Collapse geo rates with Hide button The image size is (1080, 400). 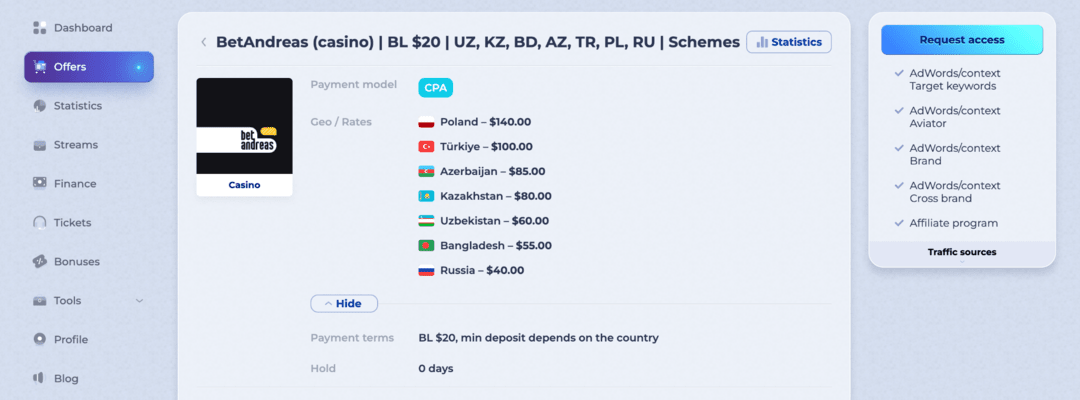pyautogui.click(x=343, y=303)
